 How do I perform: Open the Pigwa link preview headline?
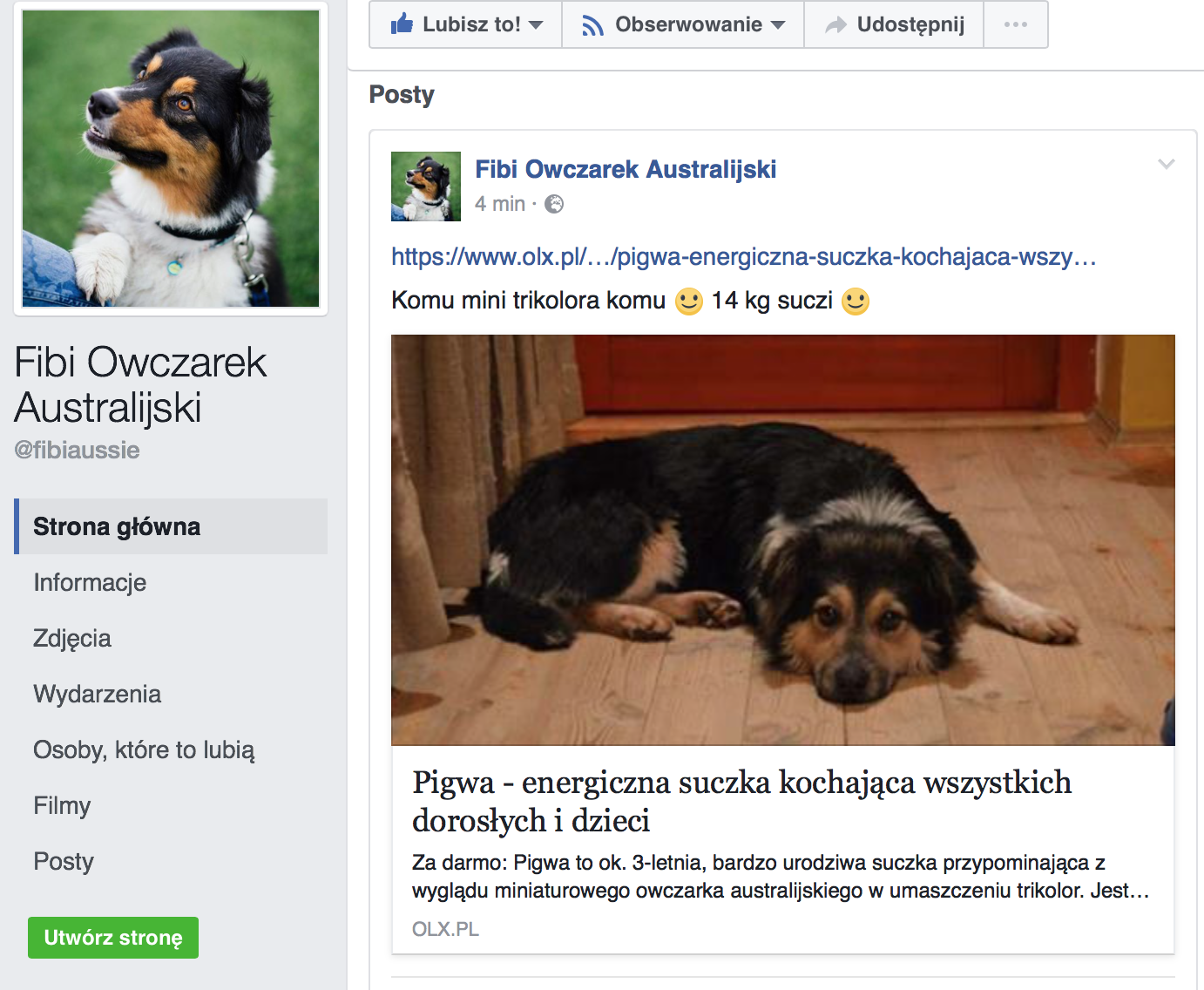click(741, 801)
